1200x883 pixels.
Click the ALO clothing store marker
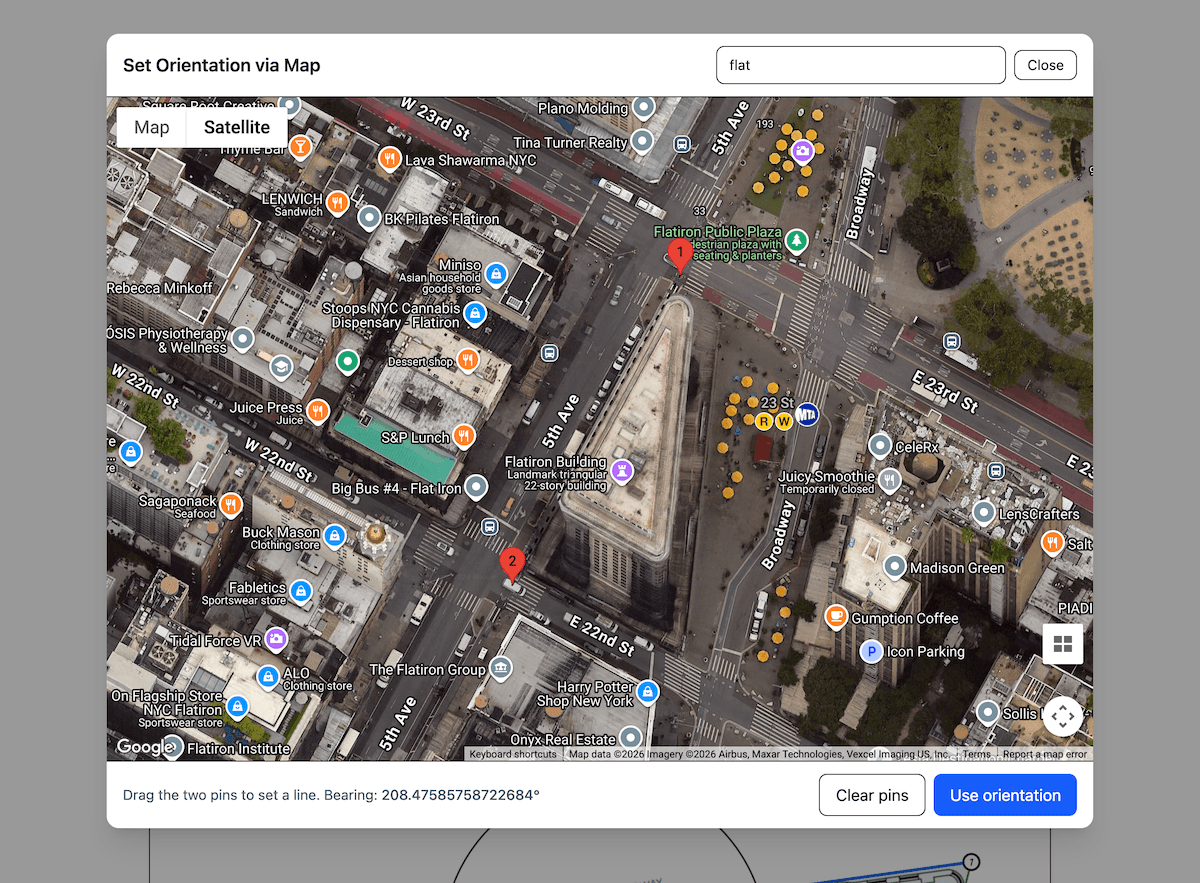point(268,677)
